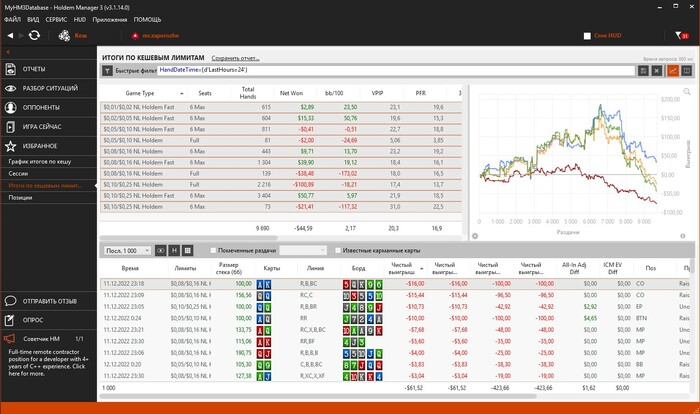Open the ОПРОС survey

pos(49,320)
